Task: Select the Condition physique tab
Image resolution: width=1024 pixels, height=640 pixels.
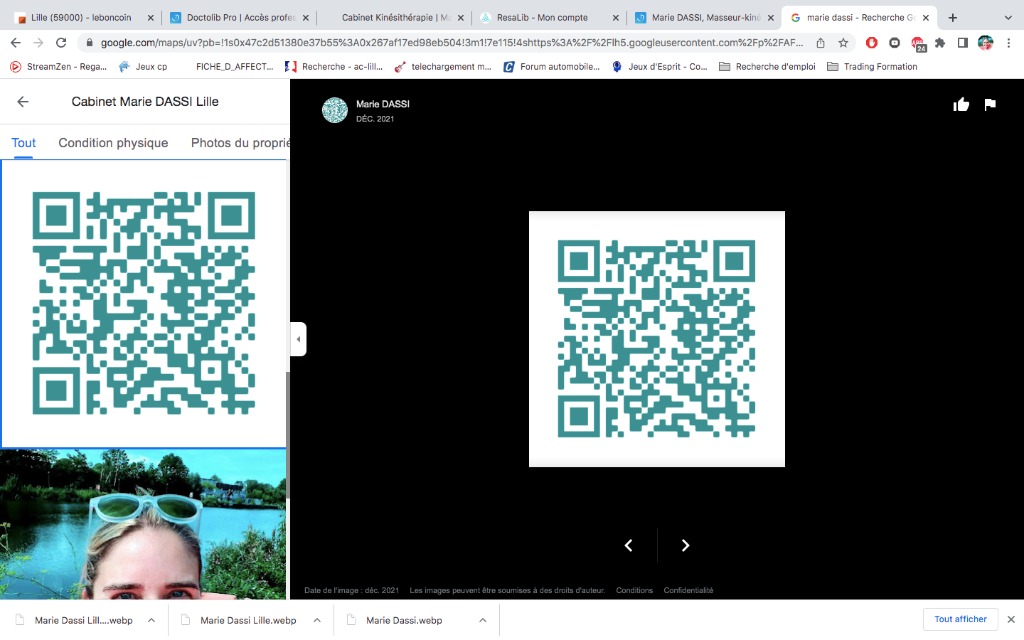Action: [x=113, y=143]
